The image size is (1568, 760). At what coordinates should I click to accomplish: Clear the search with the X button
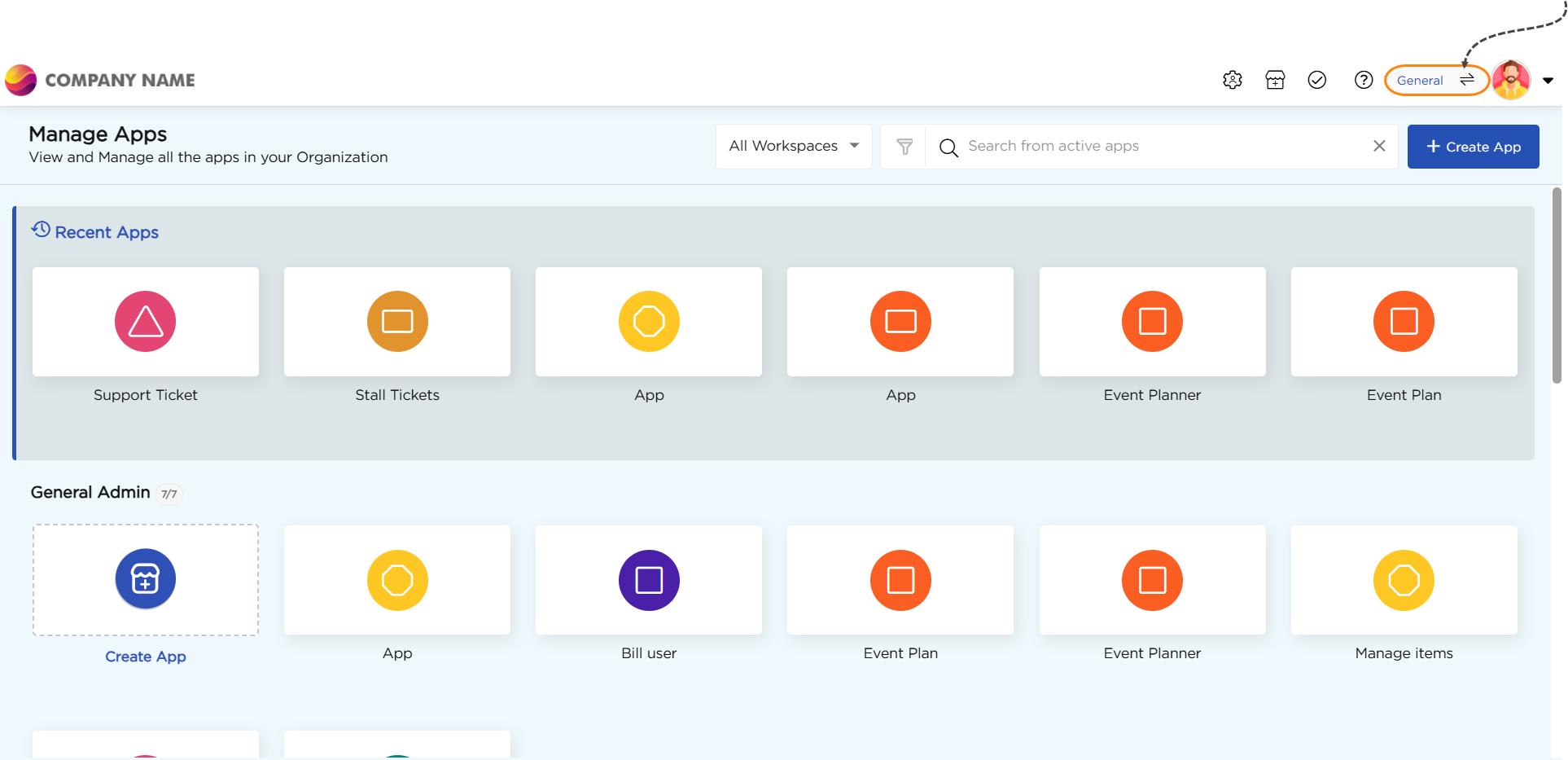pyautogui.click(x=1378, y=146)
